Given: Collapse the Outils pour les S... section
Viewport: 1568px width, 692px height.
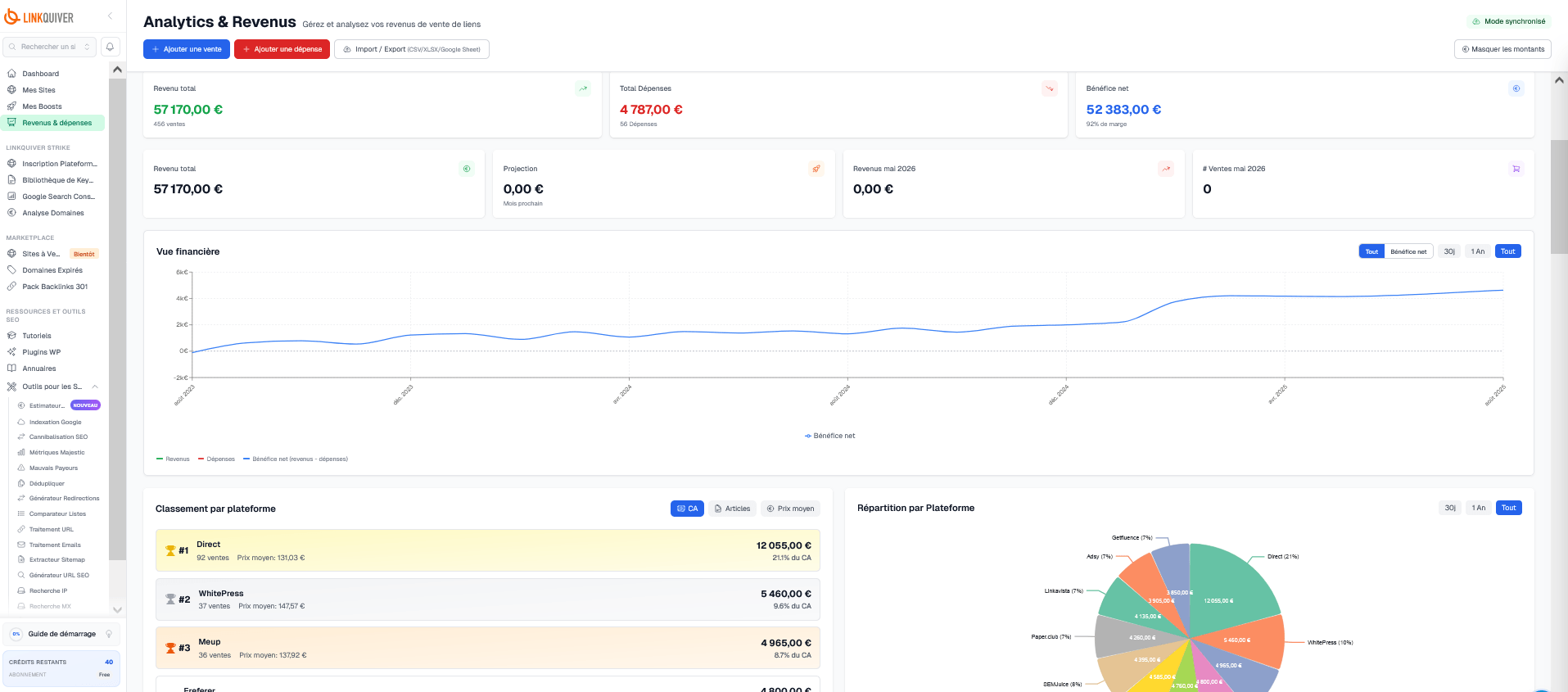Looking at the screenshot, I should point(95,387).
